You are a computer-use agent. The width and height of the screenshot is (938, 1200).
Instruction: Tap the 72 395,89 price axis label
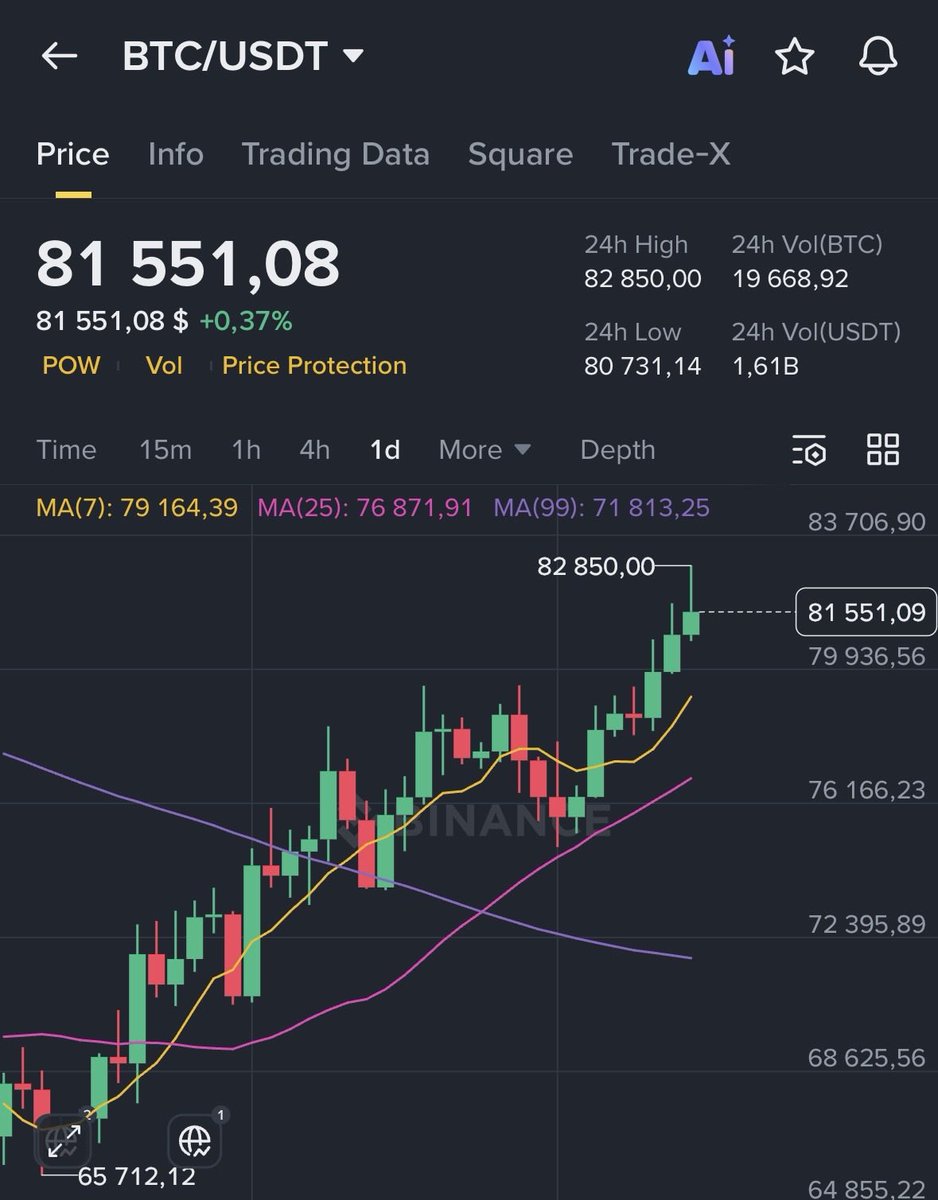tap(867, 924)
